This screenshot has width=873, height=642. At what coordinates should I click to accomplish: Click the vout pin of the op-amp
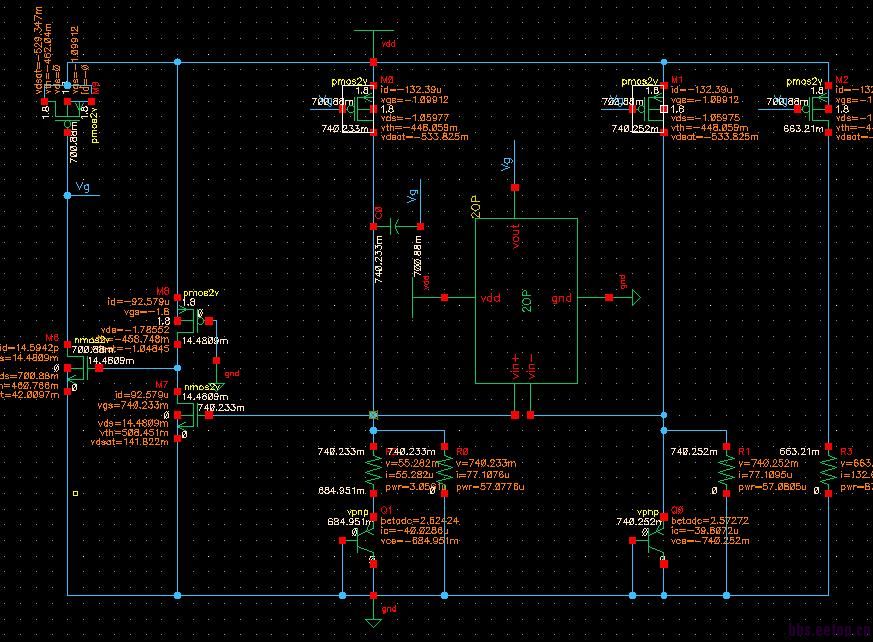click(515, 188)
